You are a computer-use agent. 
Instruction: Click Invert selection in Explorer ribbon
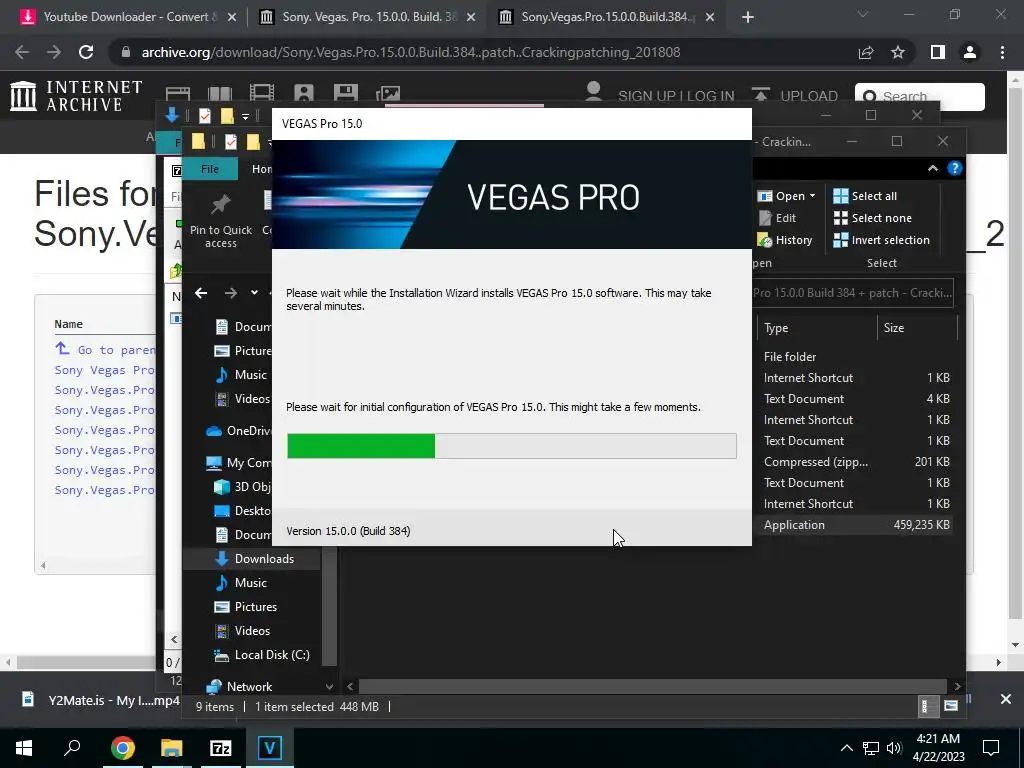pos(882,240)
